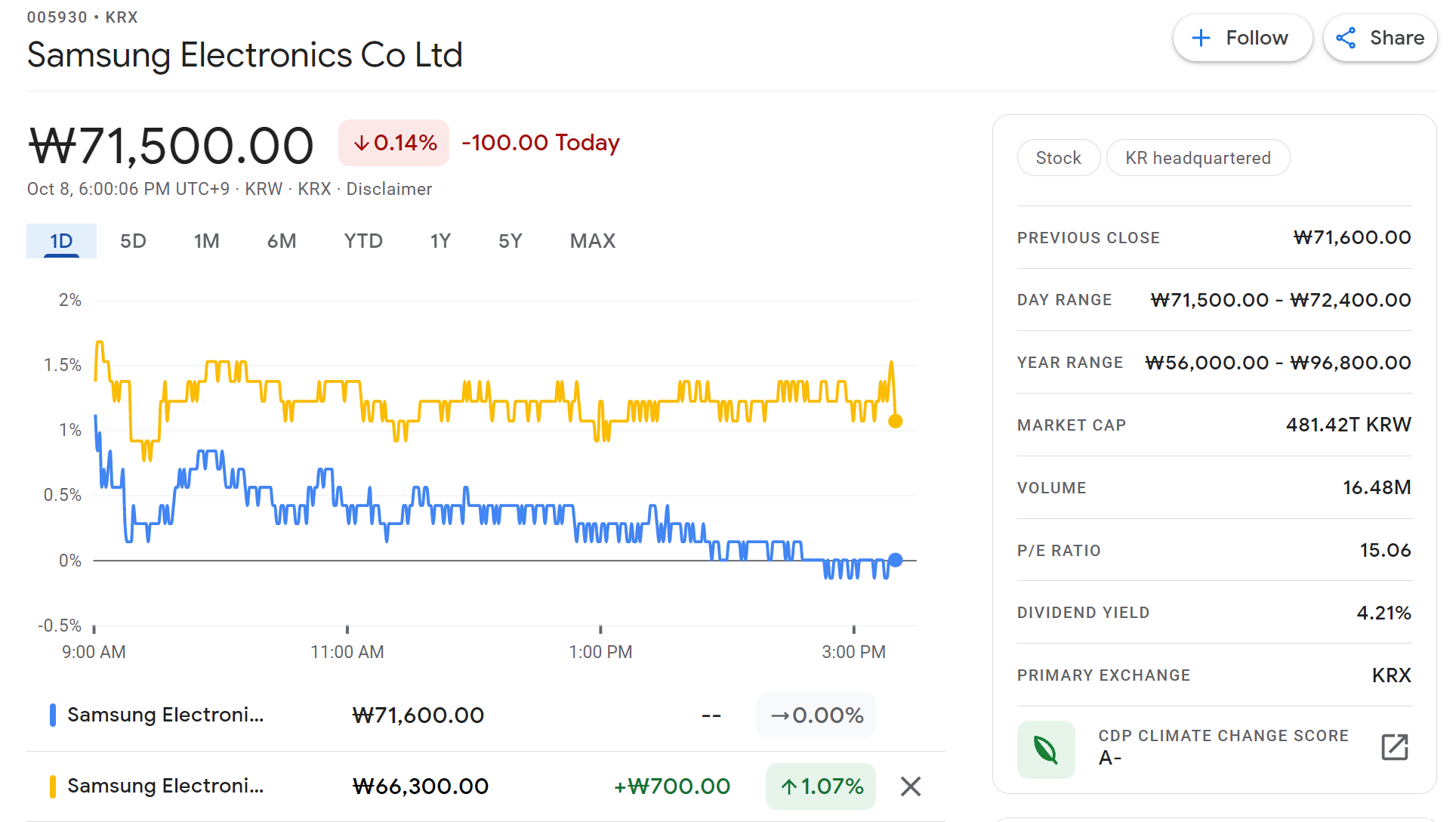Switch to the 5D chart range
The height and width of the screenshot is (822, 1456).
click(x=133, y=241)
